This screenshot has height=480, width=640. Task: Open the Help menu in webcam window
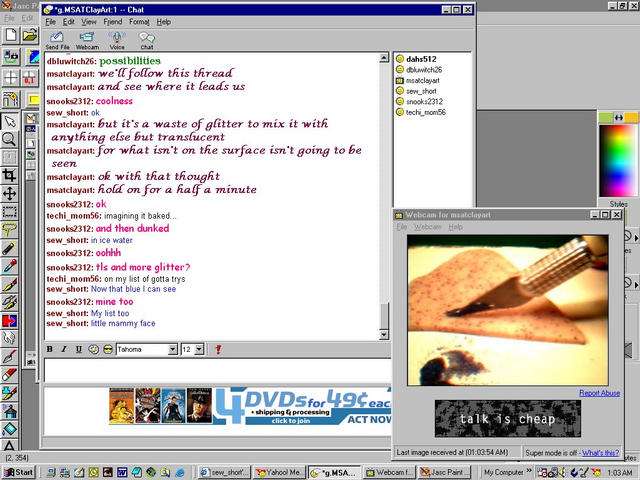[x=455, y=227]
